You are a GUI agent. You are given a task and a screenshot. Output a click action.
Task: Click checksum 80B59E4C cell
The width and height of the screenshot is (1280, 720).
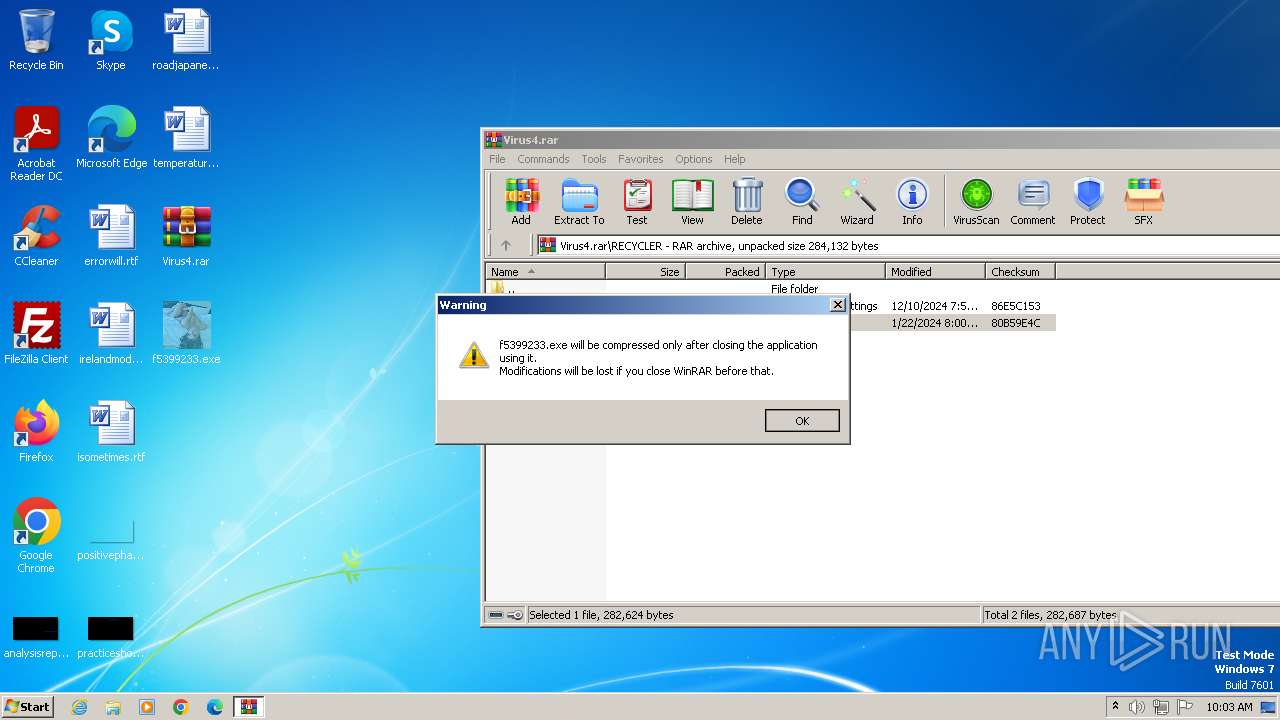[x=1016, y=323]
